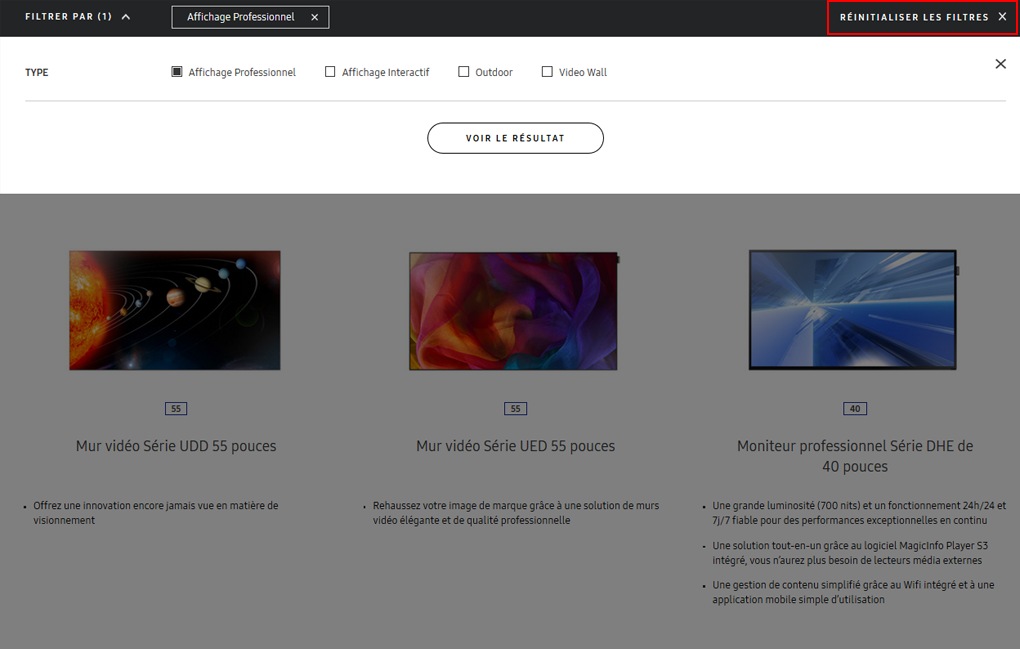
Task: Remove the Affichage Professionnel filter chip
Action: [315, 17]
